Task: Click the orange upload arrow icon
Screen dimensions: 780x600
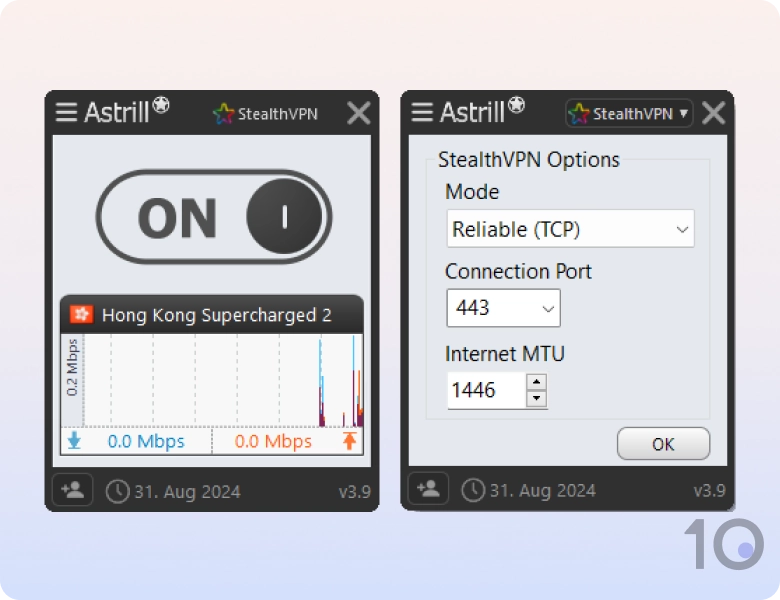Action: tap(349, 441)
